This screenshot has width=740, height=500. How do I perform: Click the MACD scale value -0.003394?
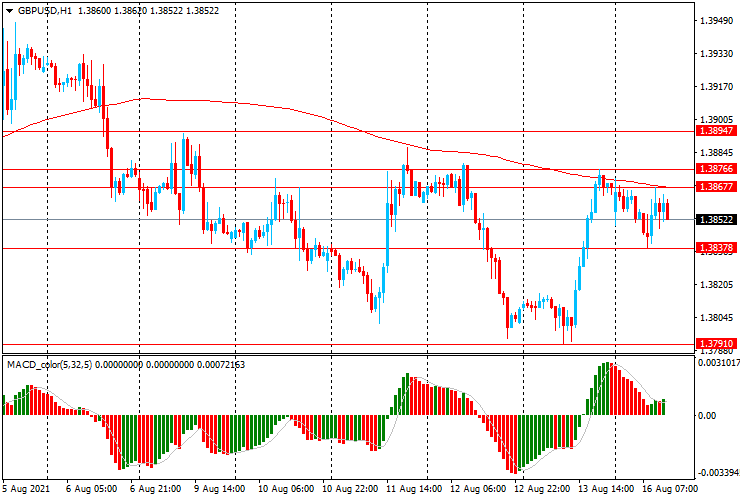tap(717, 472)
